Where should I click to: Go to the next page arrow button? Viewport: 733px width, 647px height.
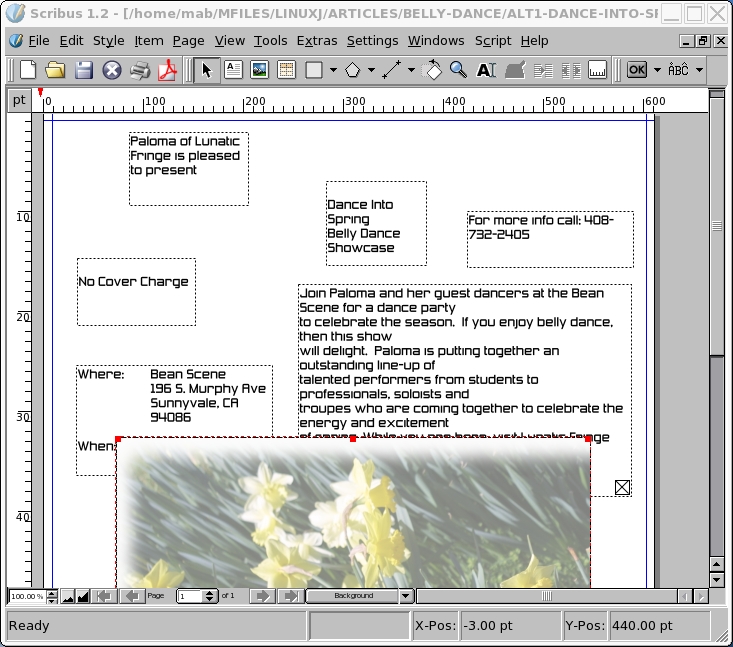[262, 596]
